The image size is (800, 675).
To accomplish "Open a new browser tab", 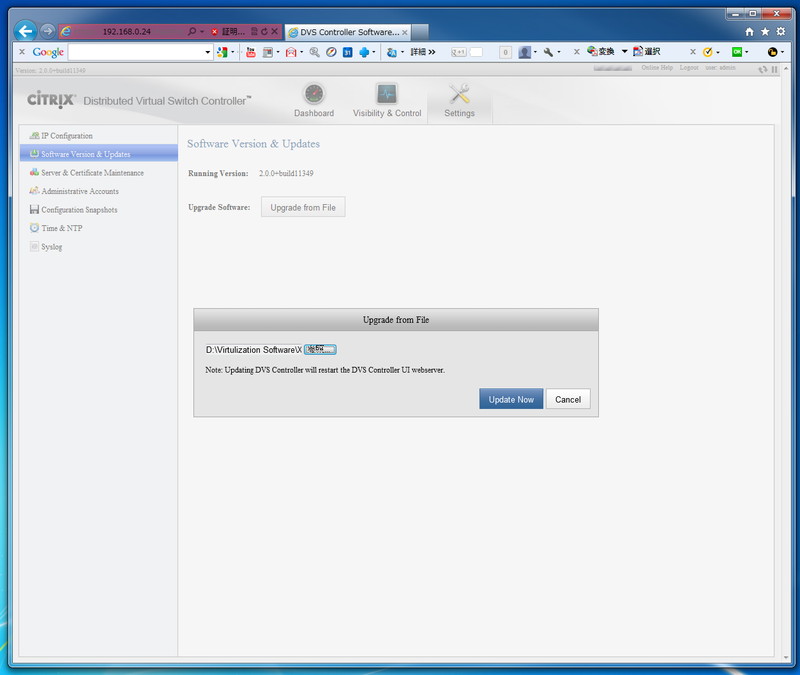I will pos(420,32).
